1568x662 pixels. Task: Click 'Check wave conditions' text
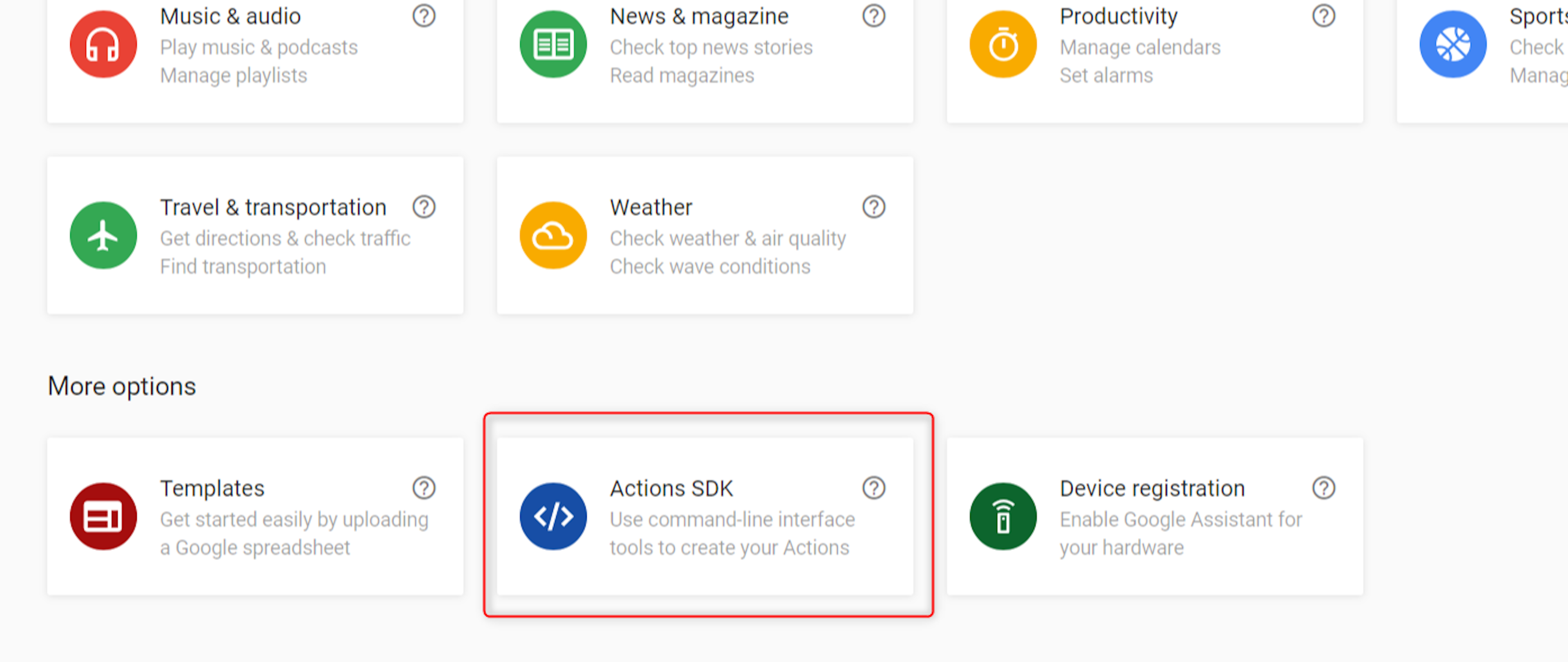point(710,267)
